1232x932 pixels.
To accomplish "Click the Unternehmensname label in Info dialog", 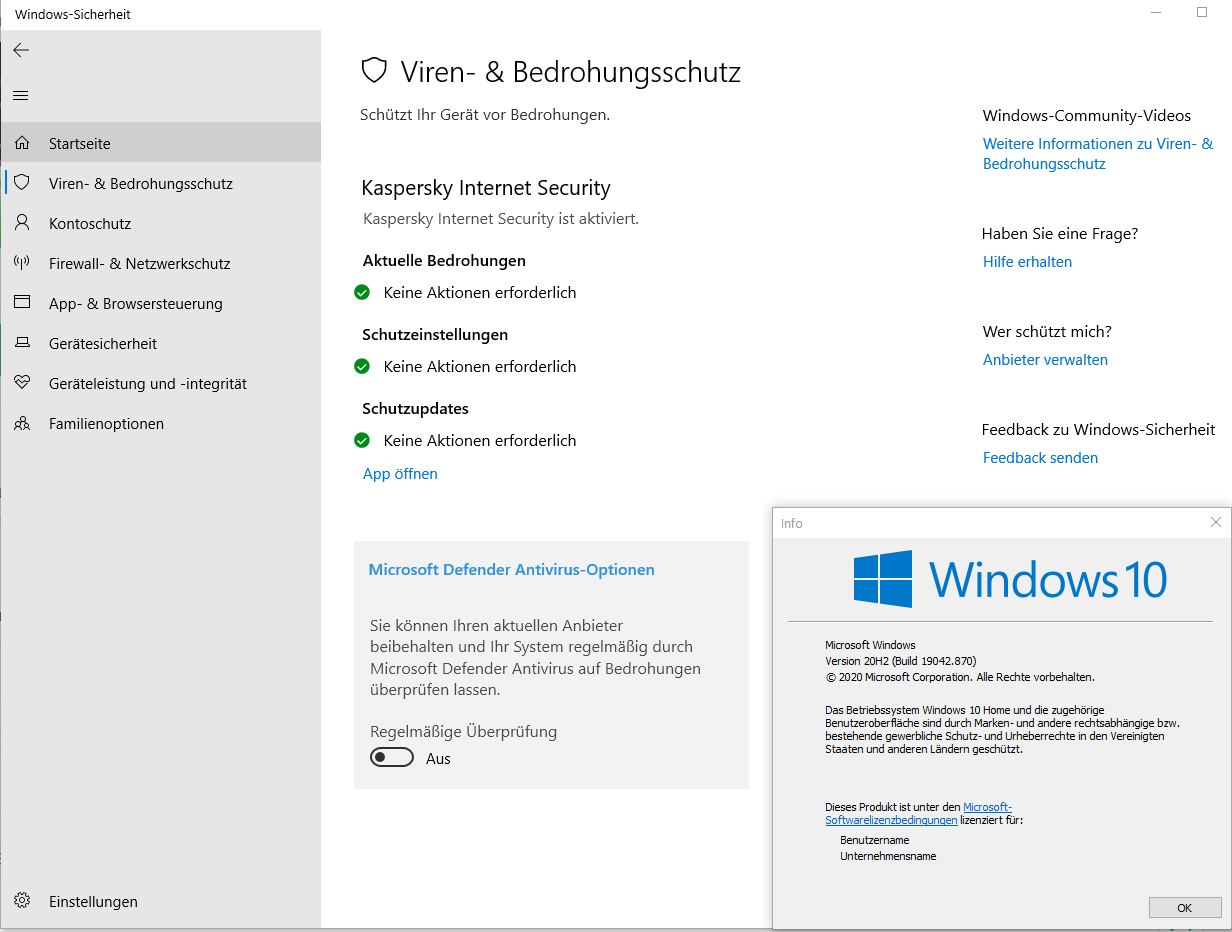I will (888, 856).
